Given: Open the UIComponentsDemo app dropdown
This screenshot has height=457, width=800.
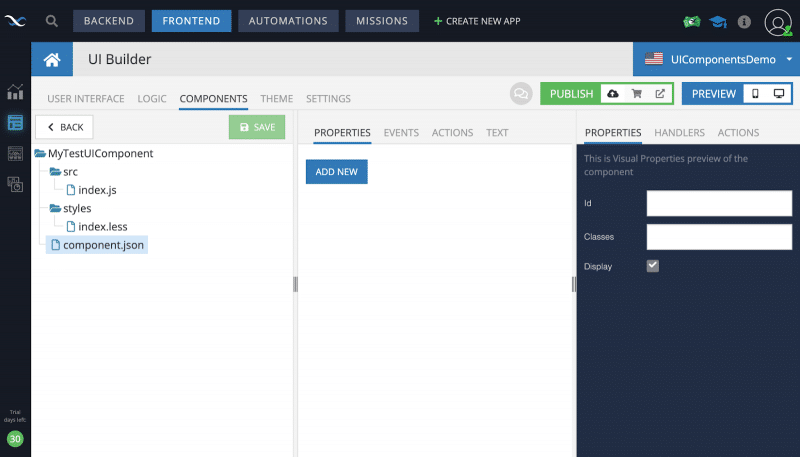Looking at the screenshot, I should coord(717,59).
